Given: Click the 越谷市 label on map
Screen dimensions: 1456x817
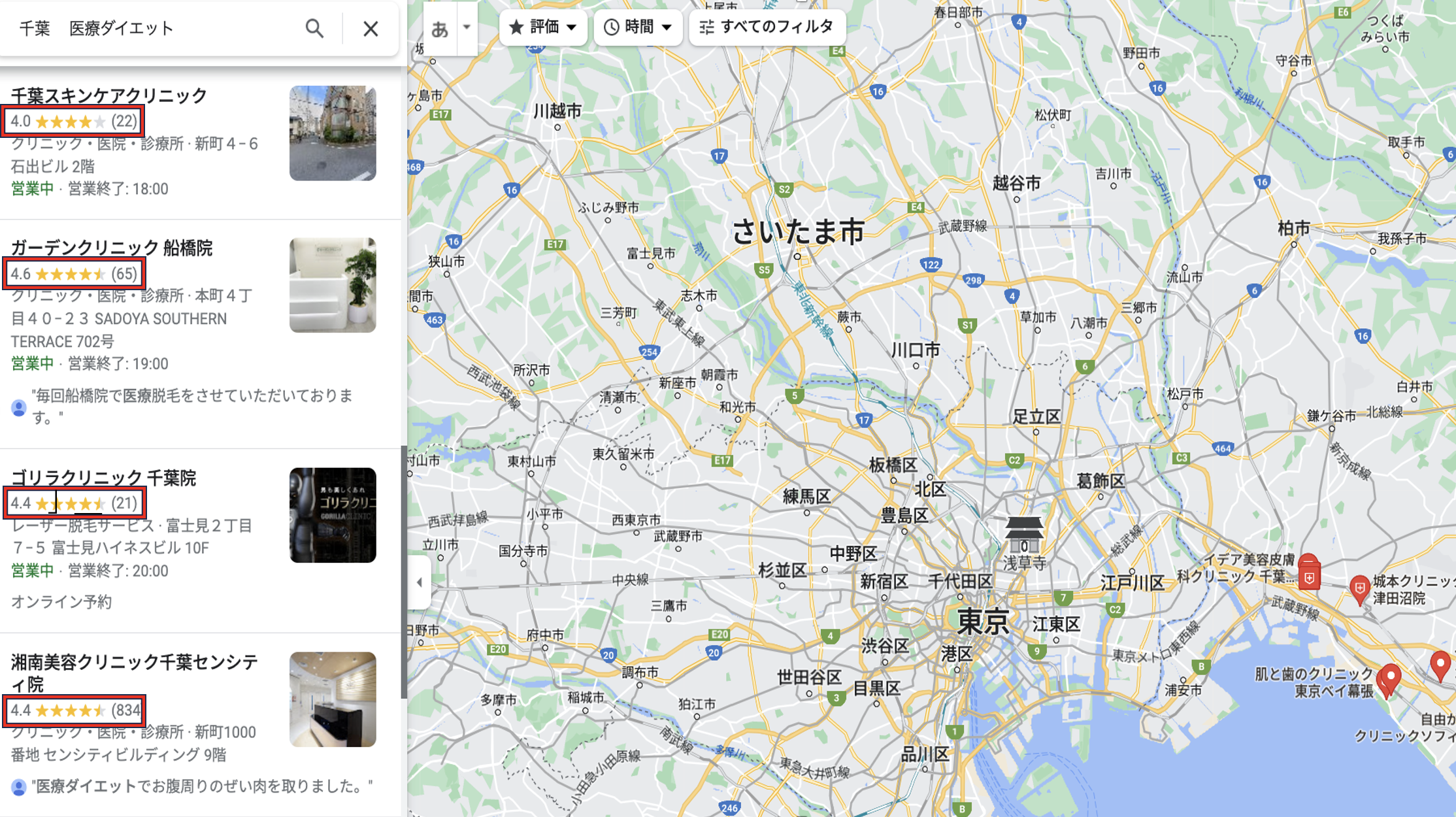Looking at the screenshot, I should 1016,183.
